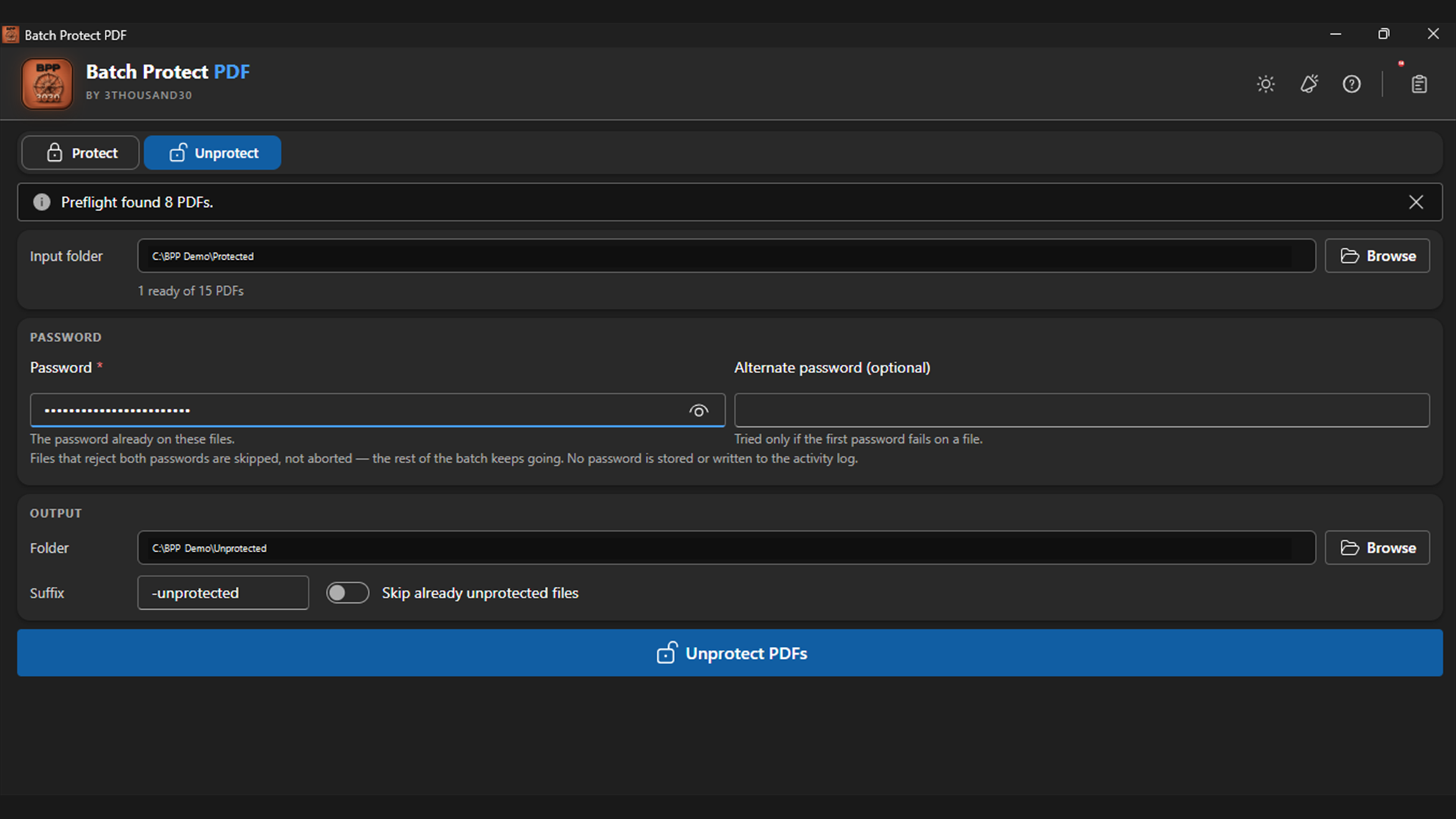Image resolution: width=1456 pixels, height=819 pixels.
Task: Dismiss the Preflight found 8 PDFs banner
Action: (x=1416, y=202)
